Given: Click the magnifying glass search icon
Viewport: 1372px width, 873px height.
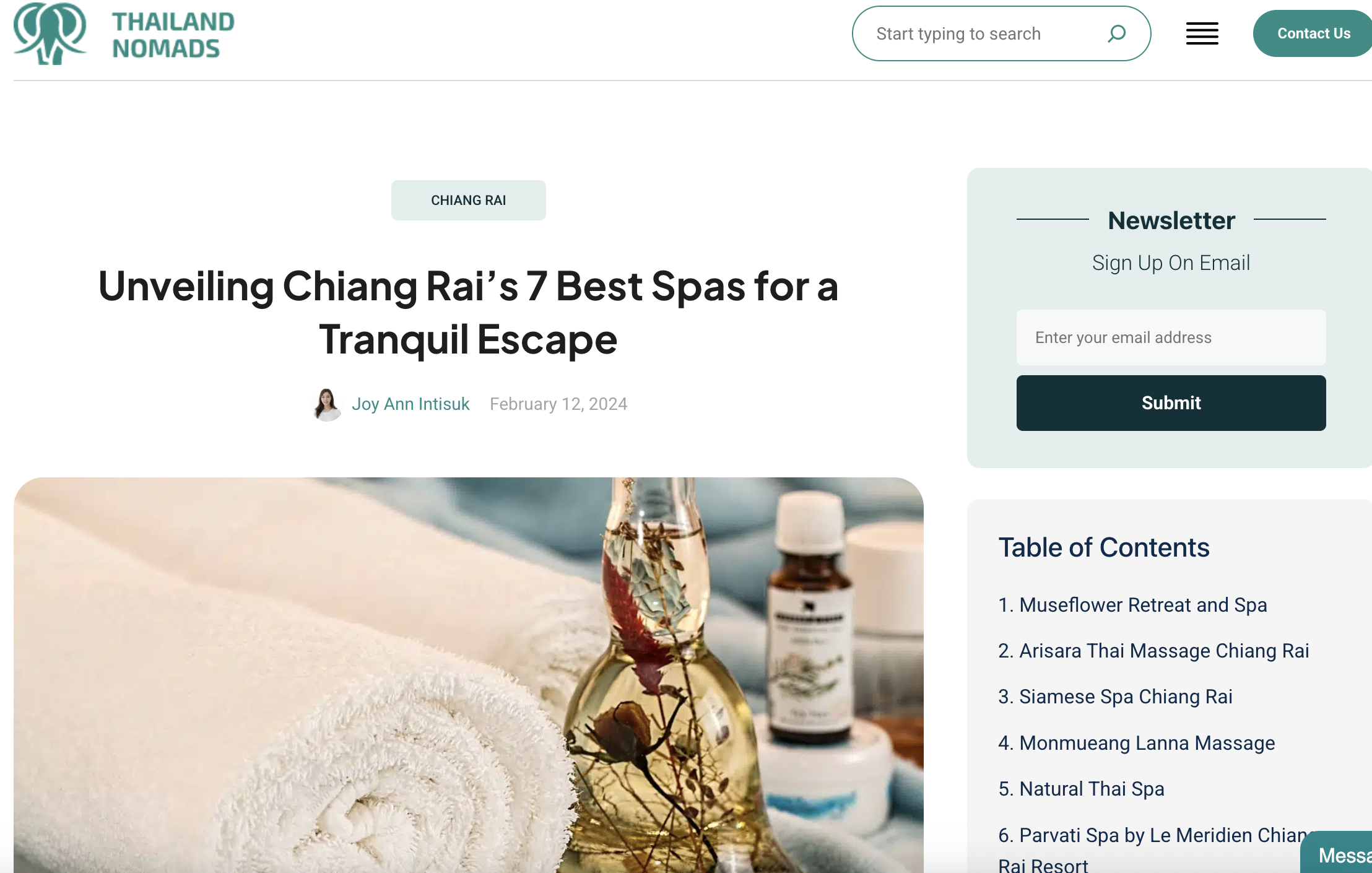Looking at the screenshot, I should pyautogui.click(x=1116, y=33).
